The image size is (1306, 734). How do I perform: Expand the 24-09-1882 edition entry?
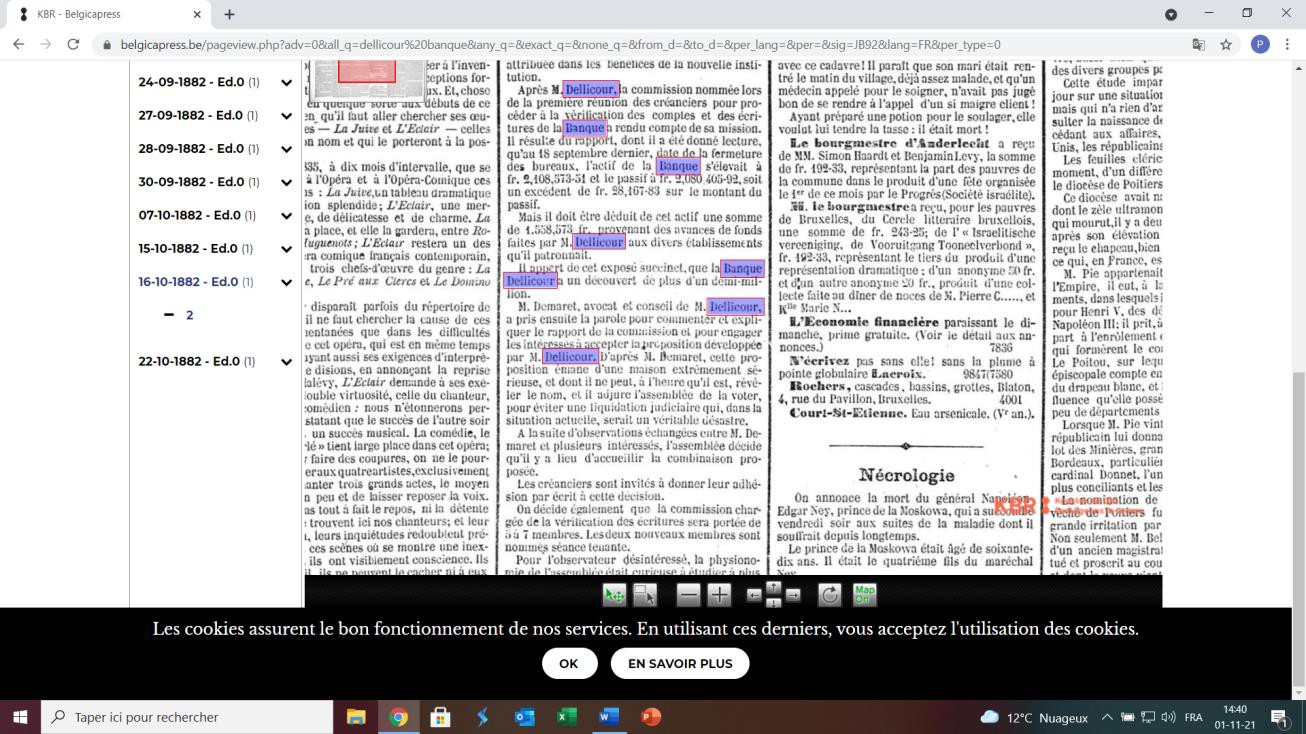(286, 83)
